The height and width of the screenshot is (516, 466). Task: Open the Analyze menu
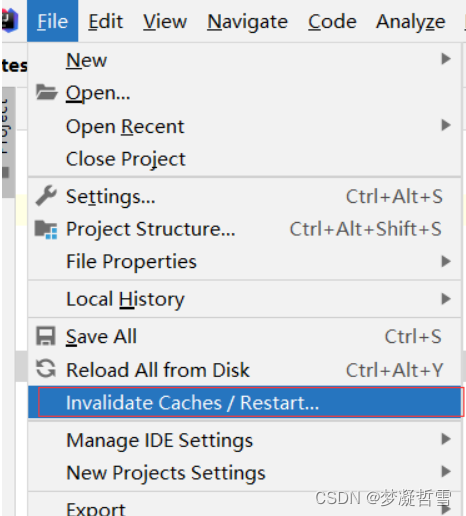point(411,21)
